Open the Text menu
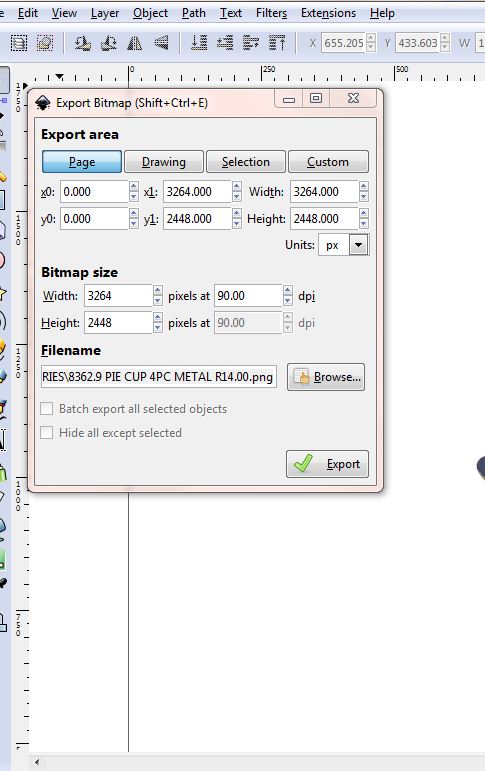 click(231, 13)
